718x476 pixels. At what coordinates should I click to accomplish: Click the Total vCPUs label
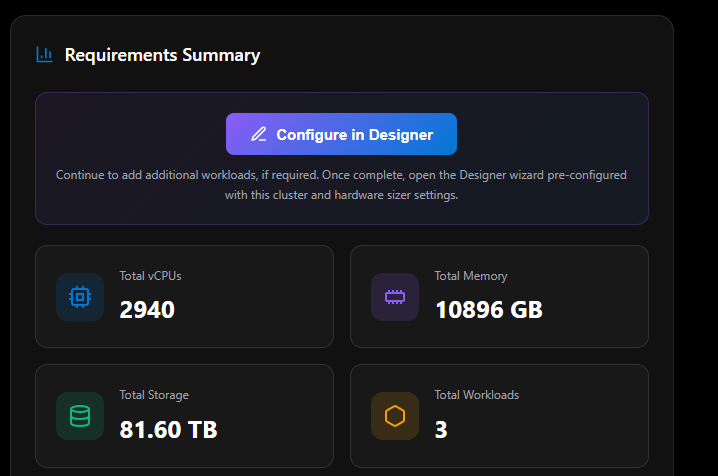(x=150, y=276)
